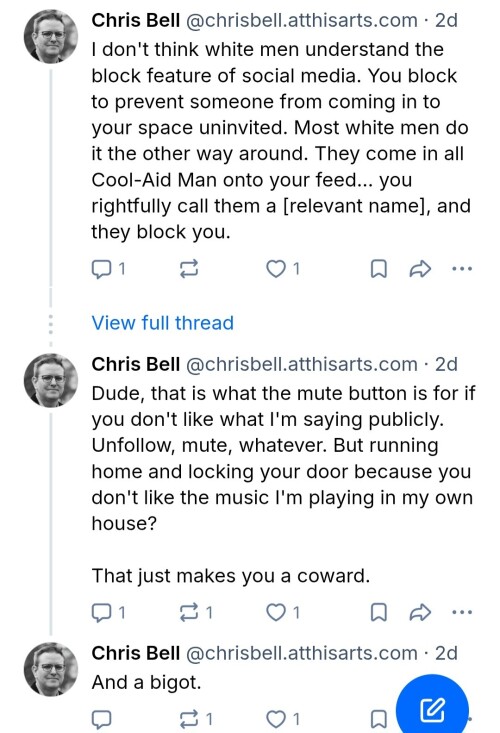500x733 pixels.
Task: Reply to the 'And a bigot' post
Action: pyautogui.click(x=101, y=719)
